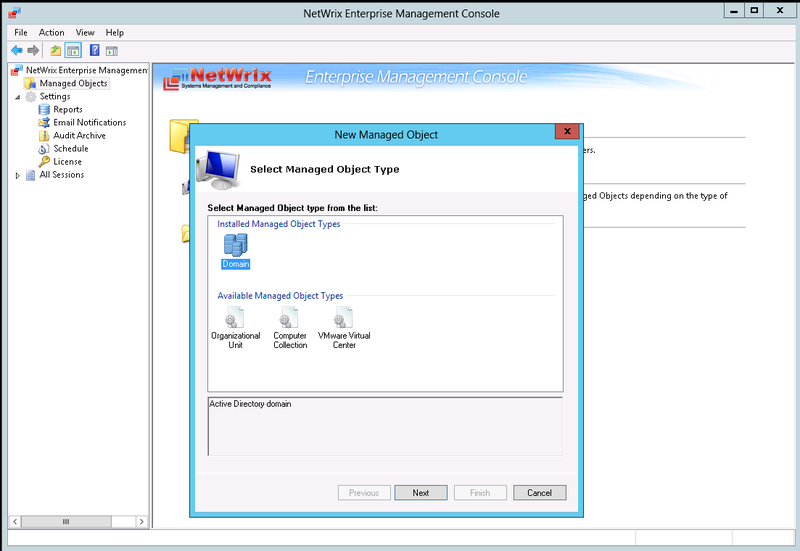Viewport: 800px width, 551px height.
Task: Select Managed Objects in the tree
Action: coord(73,83)
